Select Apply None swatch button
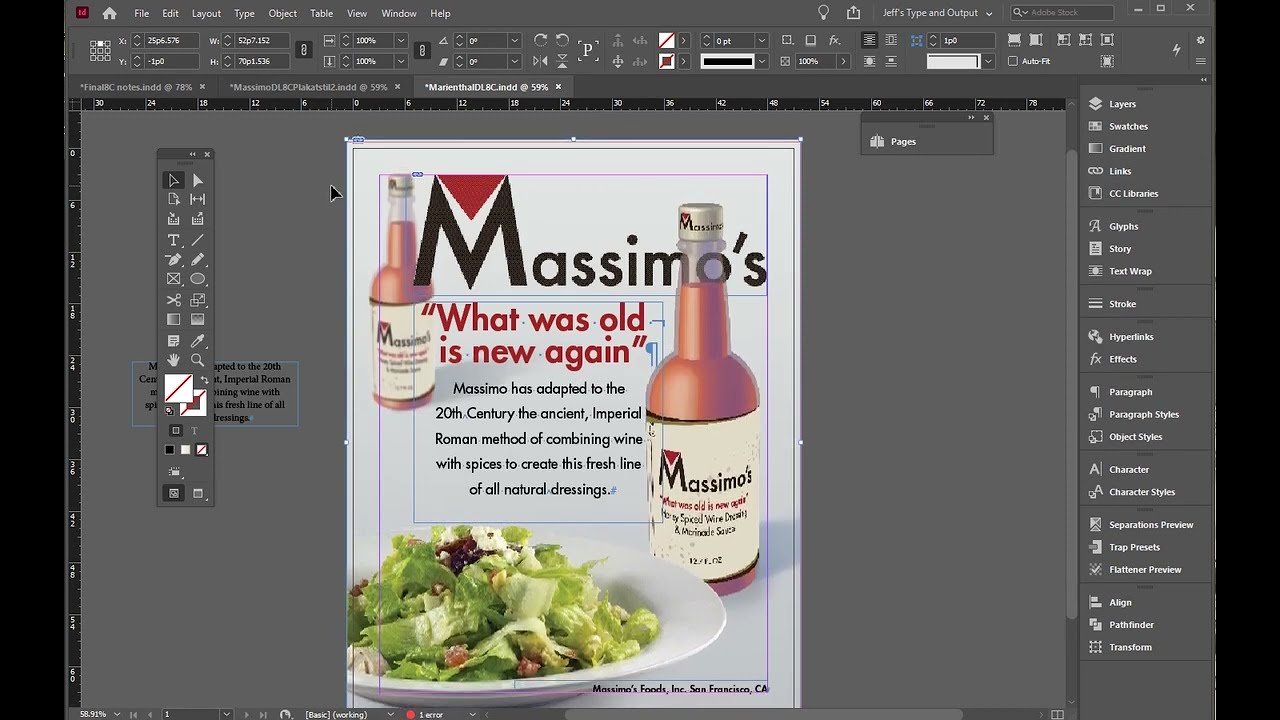Viewport: 1280px width, 720px height. click(202, 450)
